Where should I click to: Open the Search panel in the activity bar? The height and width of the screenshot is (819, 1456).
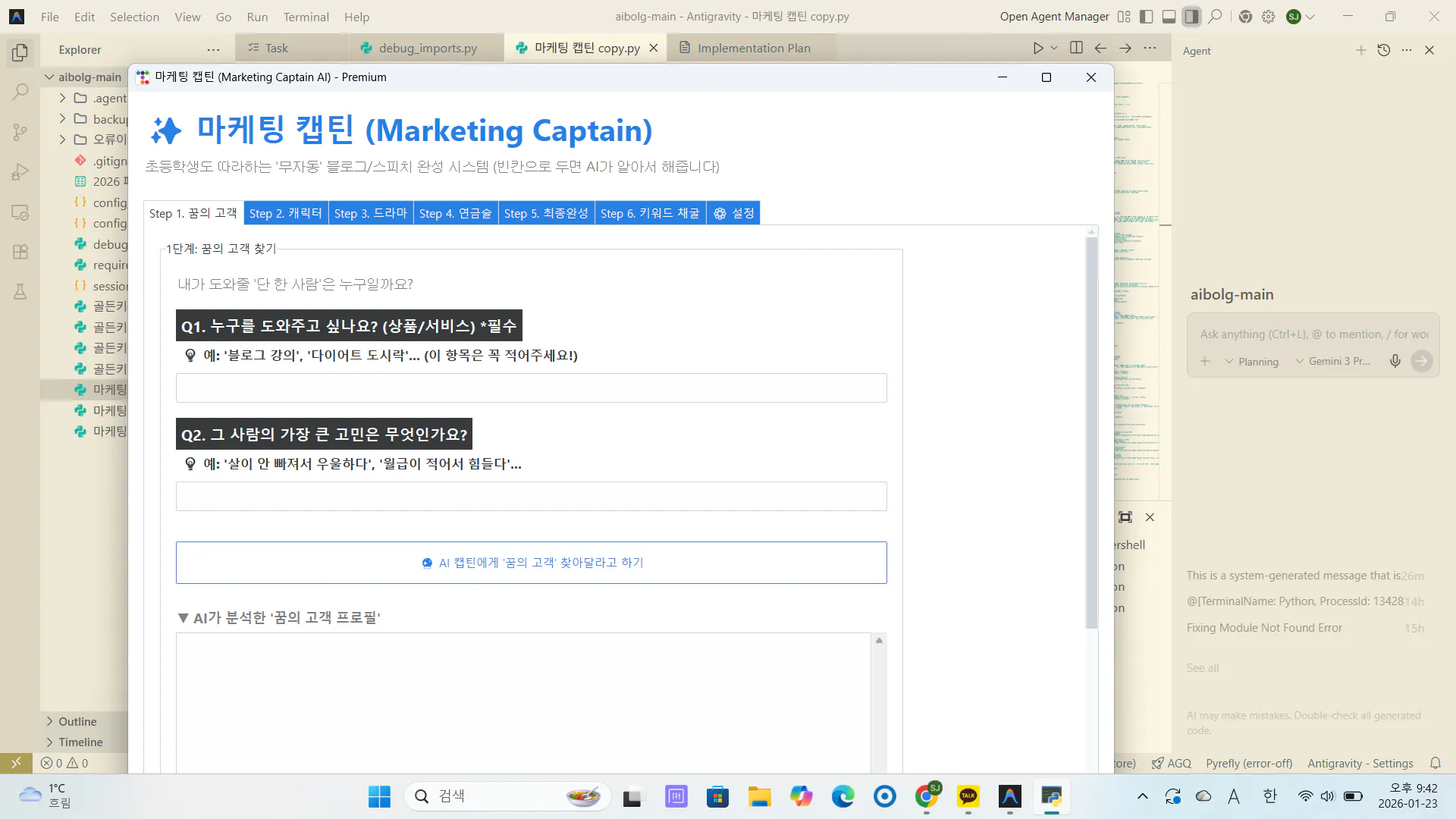point(19,91)
